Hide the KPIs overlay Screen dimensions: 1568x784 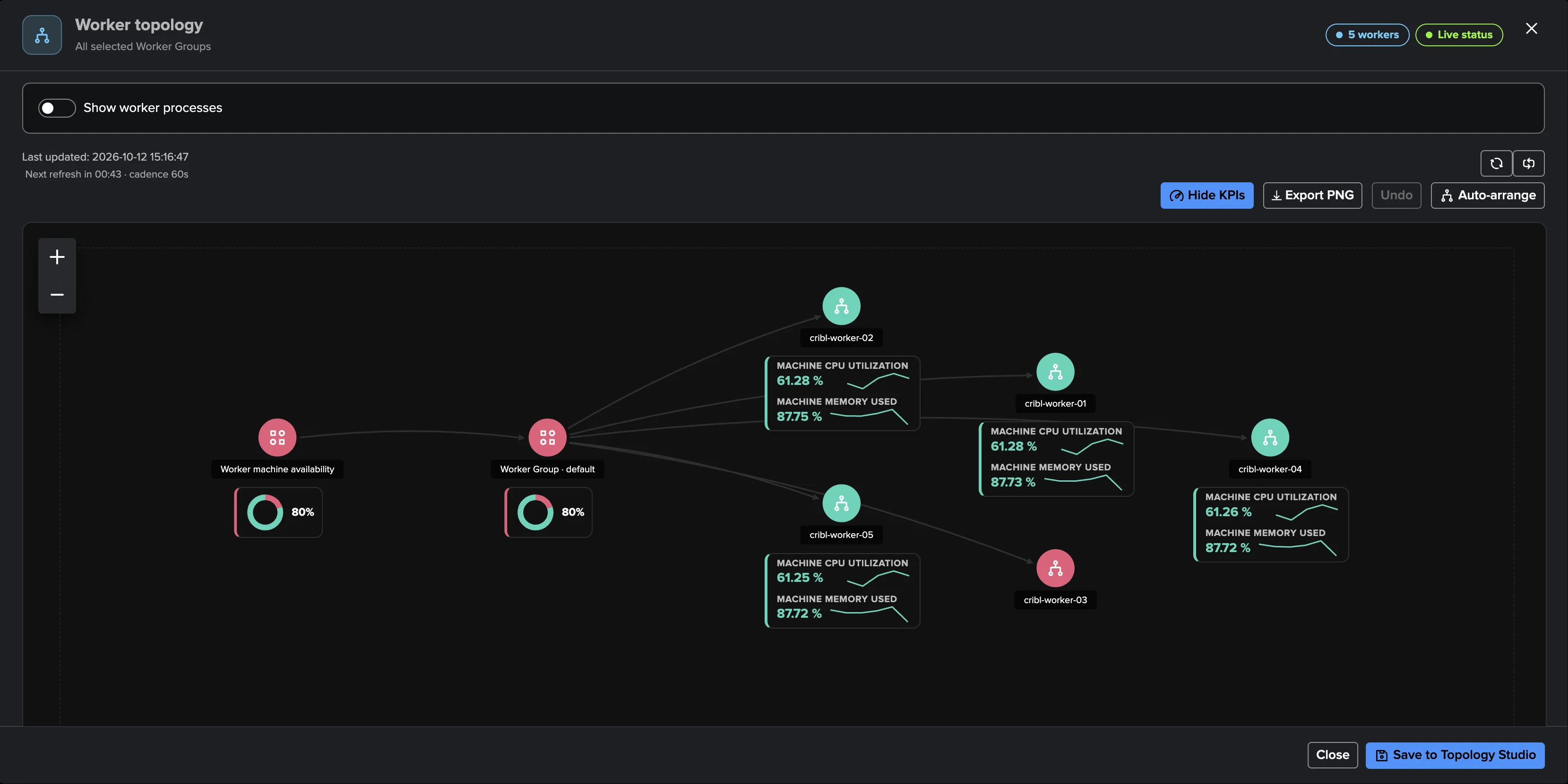point(1206,195)
